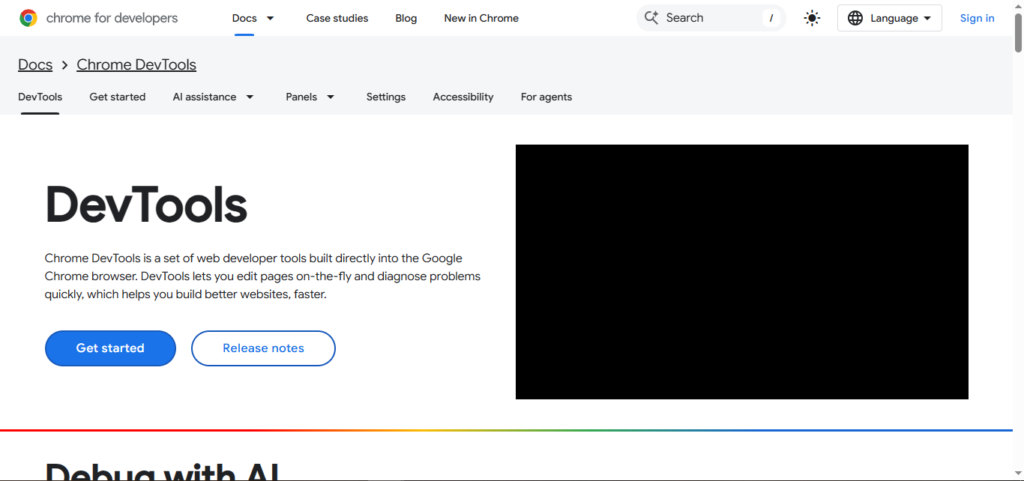Open New in Chrome page

pos(481,18)
